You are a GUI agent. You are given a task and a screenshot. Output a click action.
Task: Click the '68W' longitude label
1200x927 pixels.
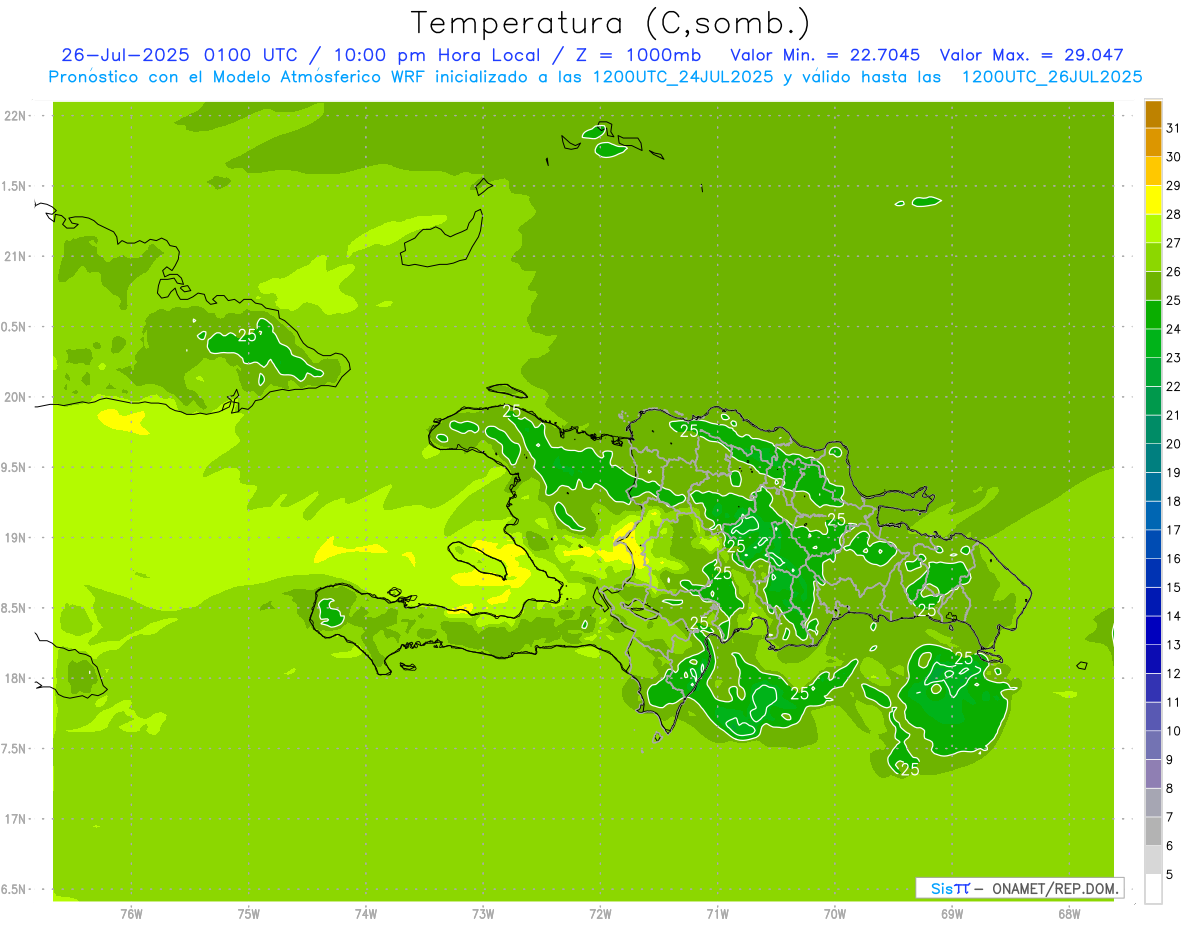(1069, 913)
